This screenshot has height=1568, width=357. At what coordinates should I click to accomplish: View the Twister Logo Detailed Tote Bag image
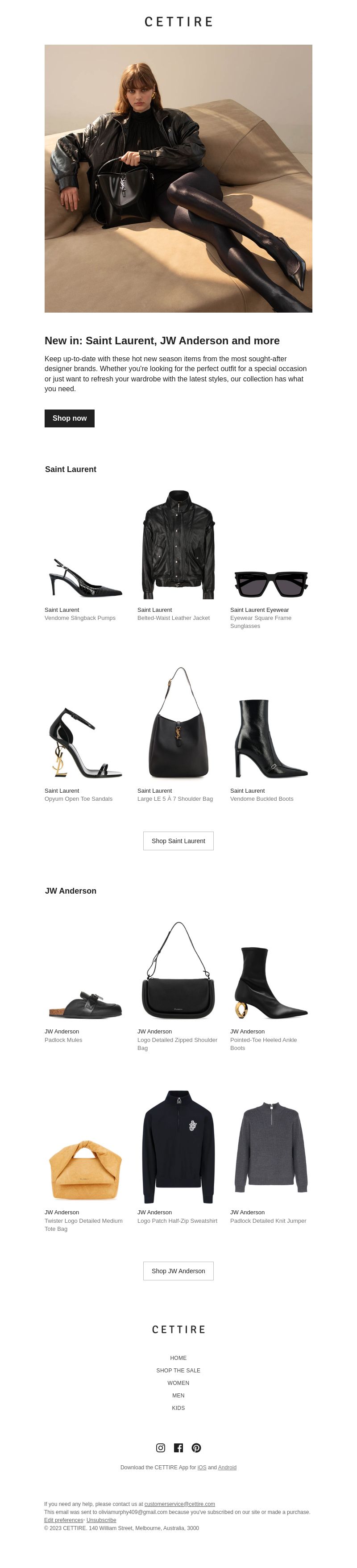point(85,1171)
